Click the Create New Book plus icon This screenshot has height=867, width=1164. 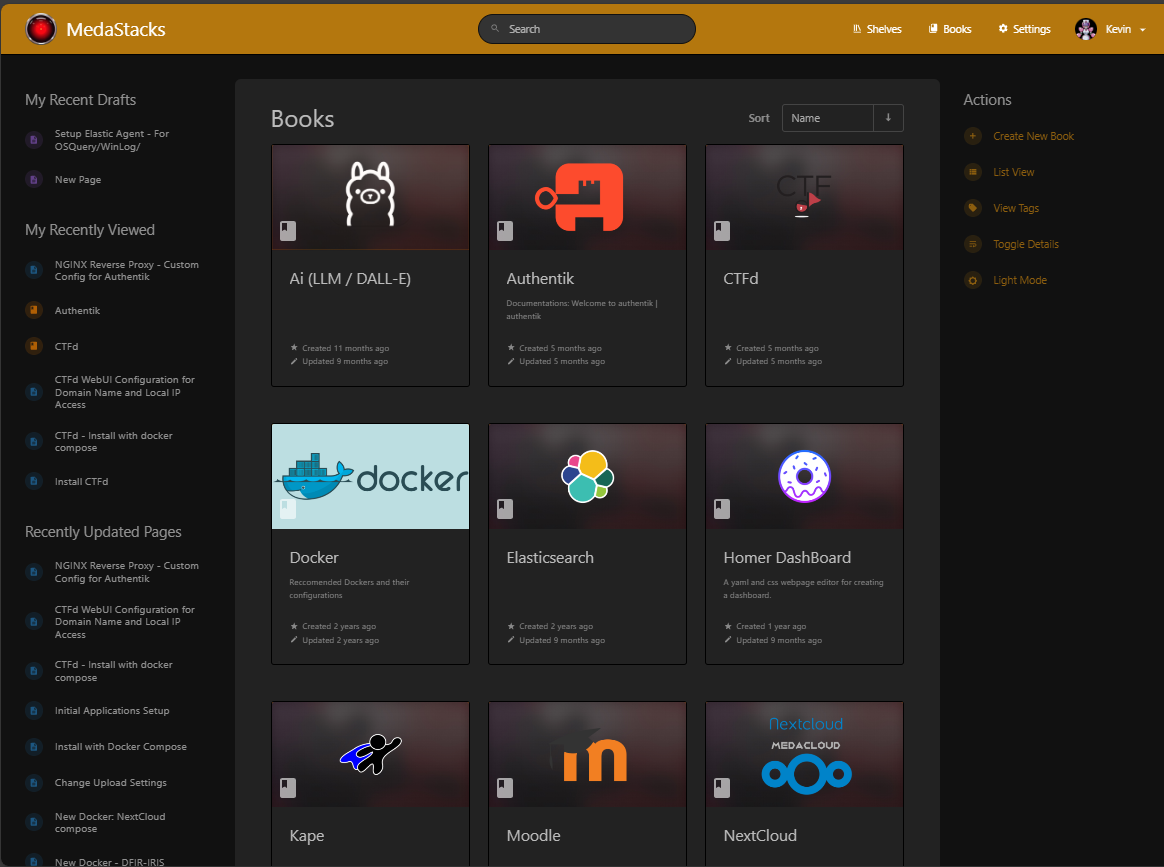[973, 136]
